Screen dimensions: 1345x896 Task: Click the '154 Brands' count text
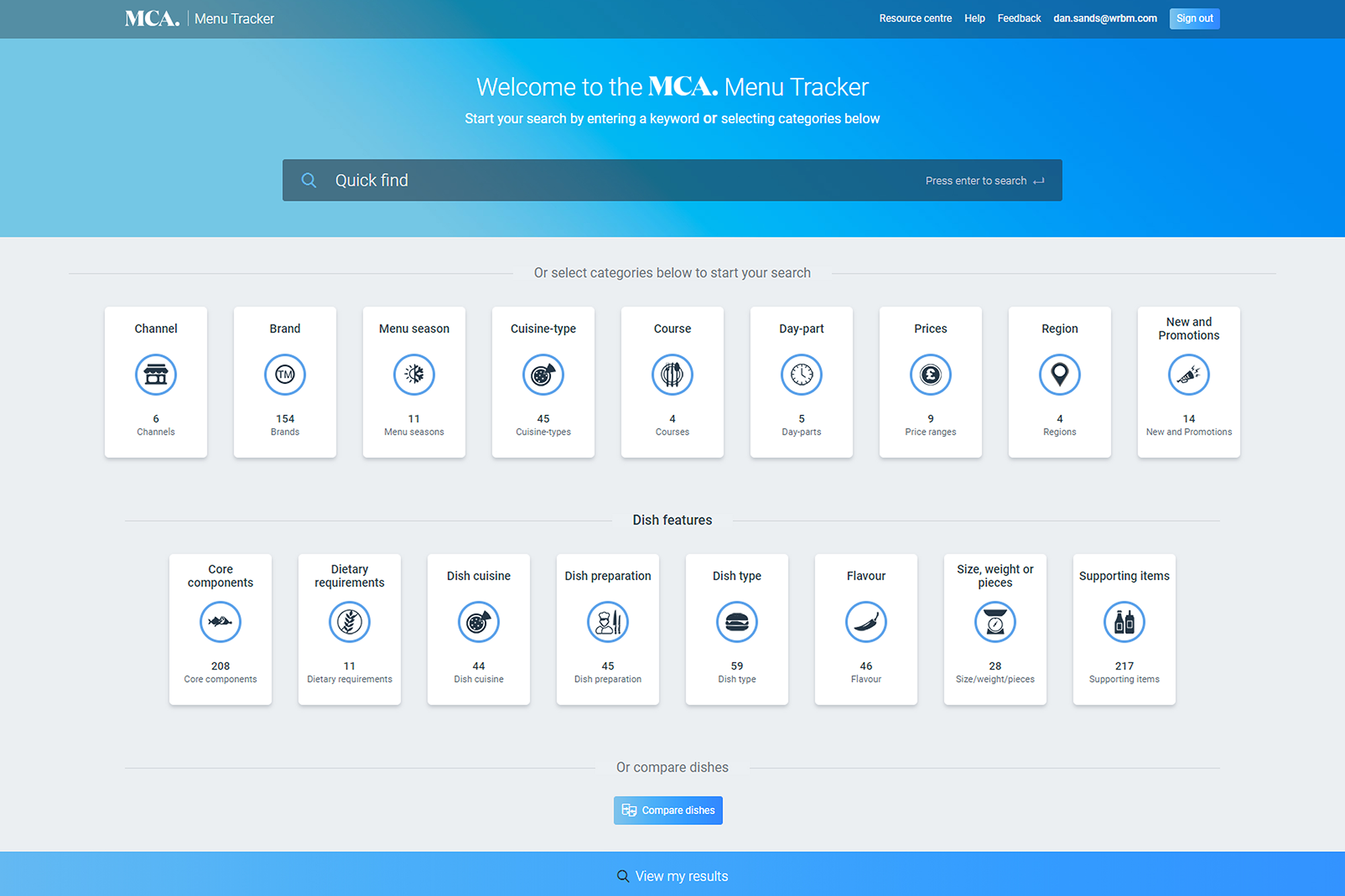285,425
